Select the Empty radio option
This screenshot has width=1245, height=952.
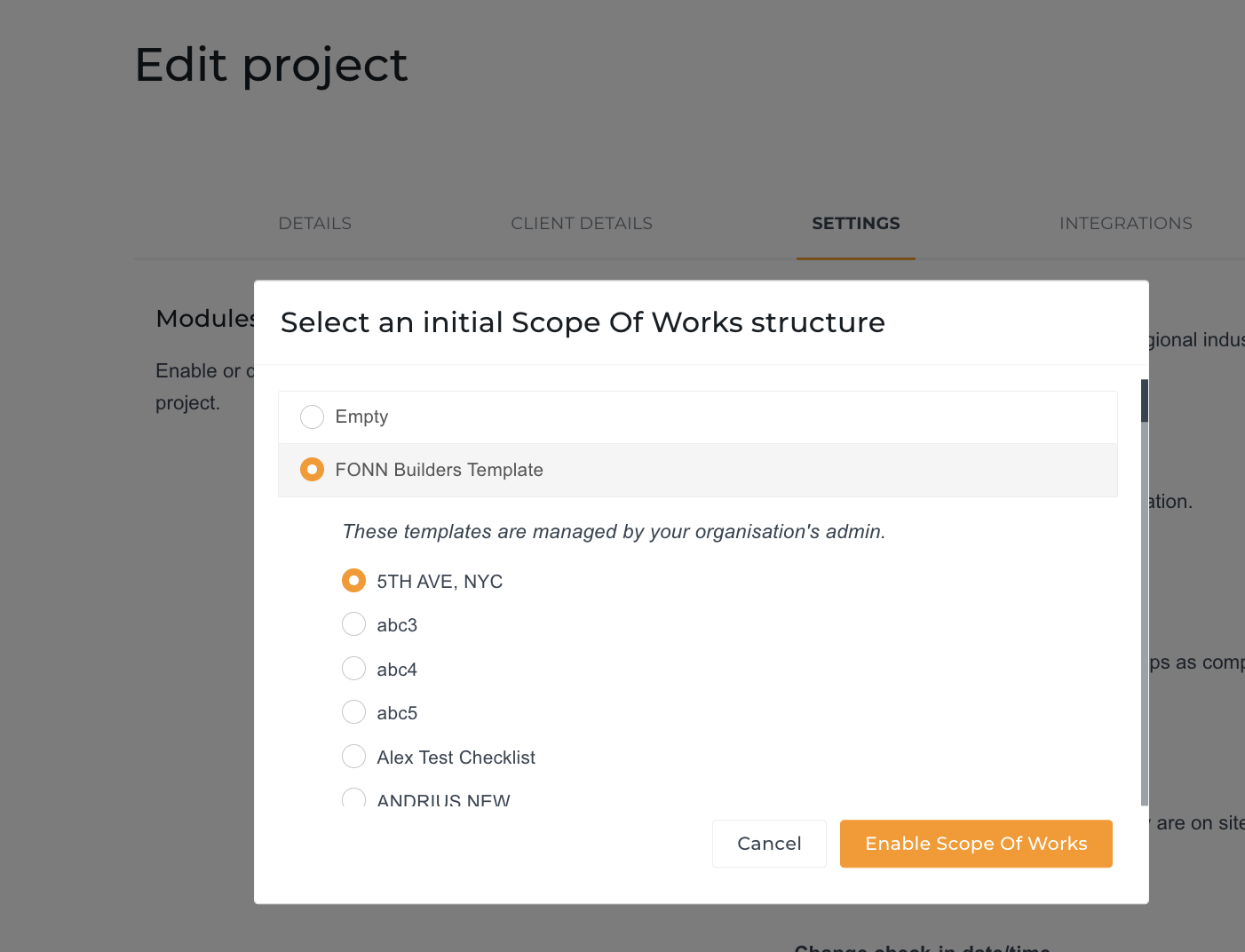point(312,416)
